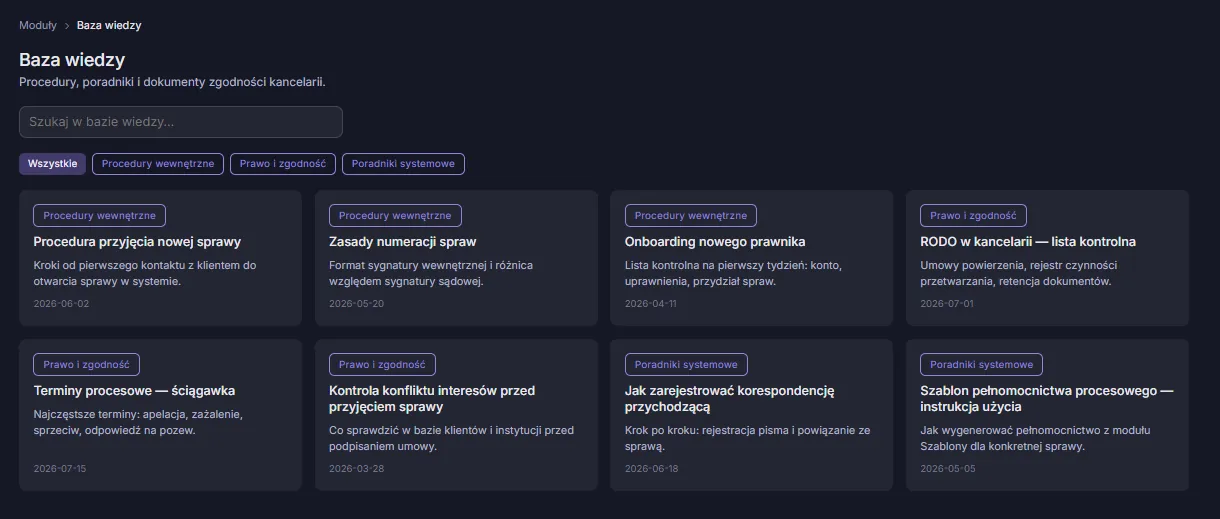Click tag on 'Szablon pełnomocnictwa procesowego' card

tap(981, 364)
